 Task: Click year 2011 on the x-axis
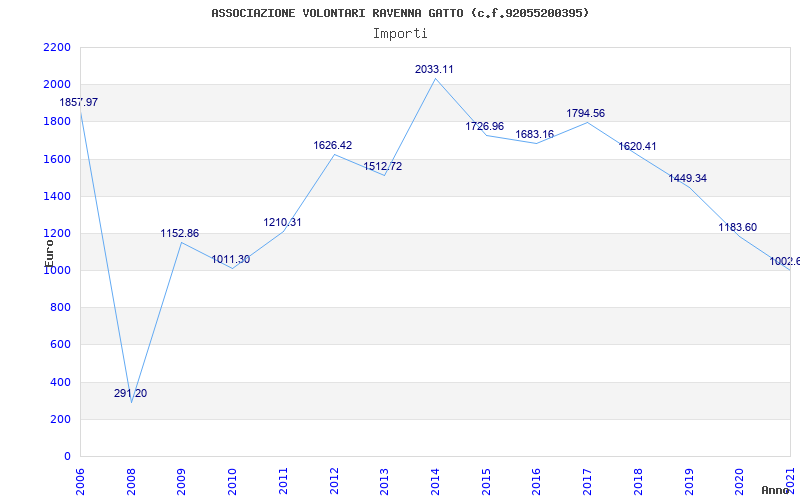pos(283,482)
